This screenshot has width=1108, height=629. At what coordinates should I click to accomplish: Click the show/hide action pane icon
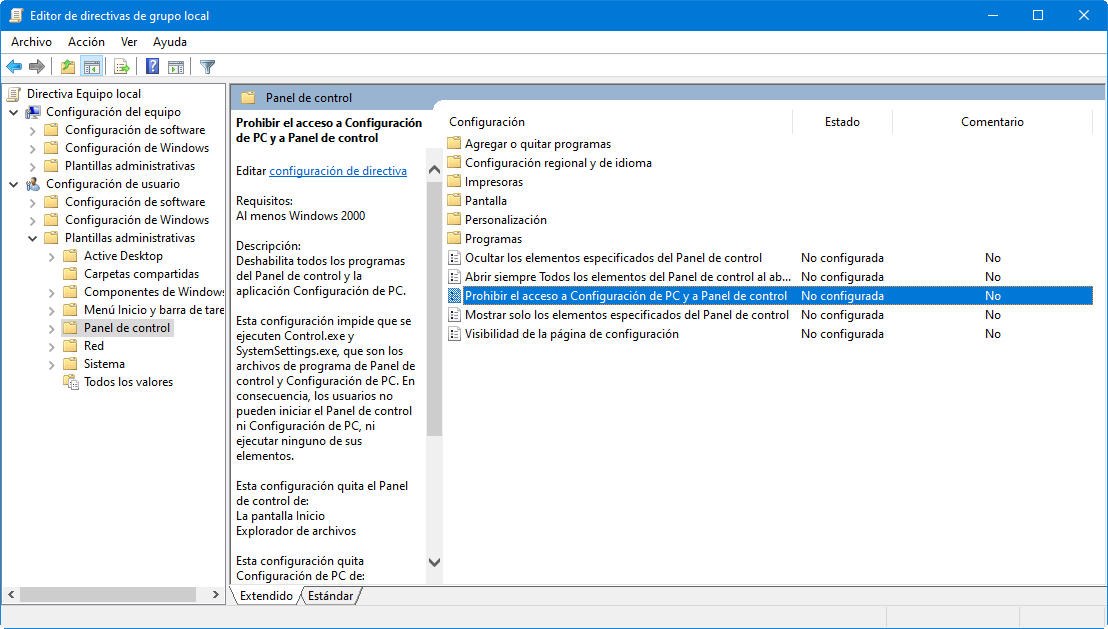tap(176, 67)
